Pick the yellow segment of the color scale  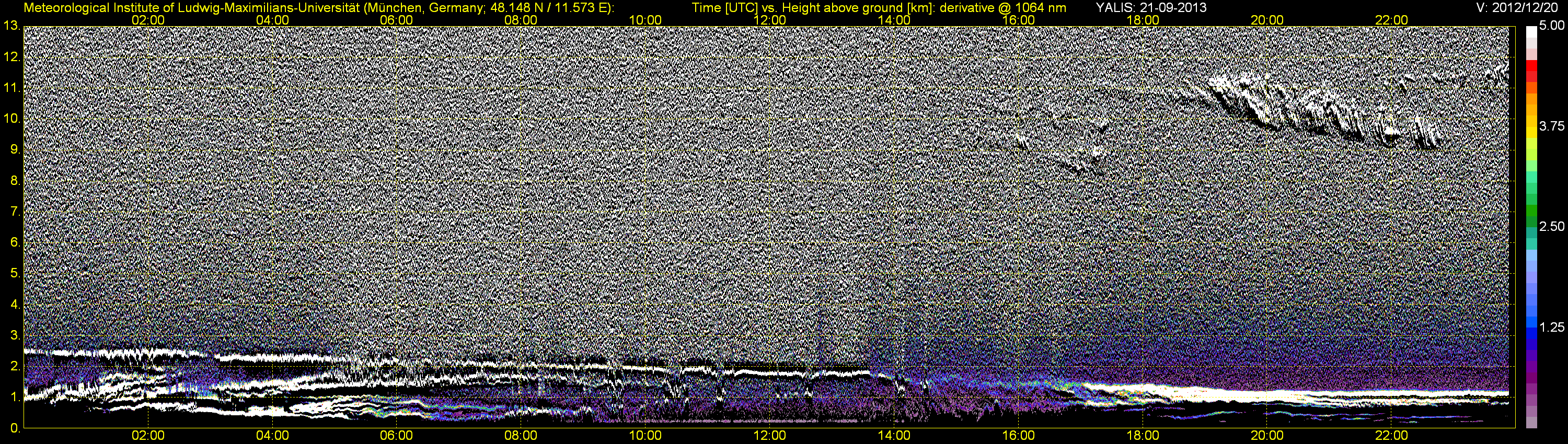1531,134
